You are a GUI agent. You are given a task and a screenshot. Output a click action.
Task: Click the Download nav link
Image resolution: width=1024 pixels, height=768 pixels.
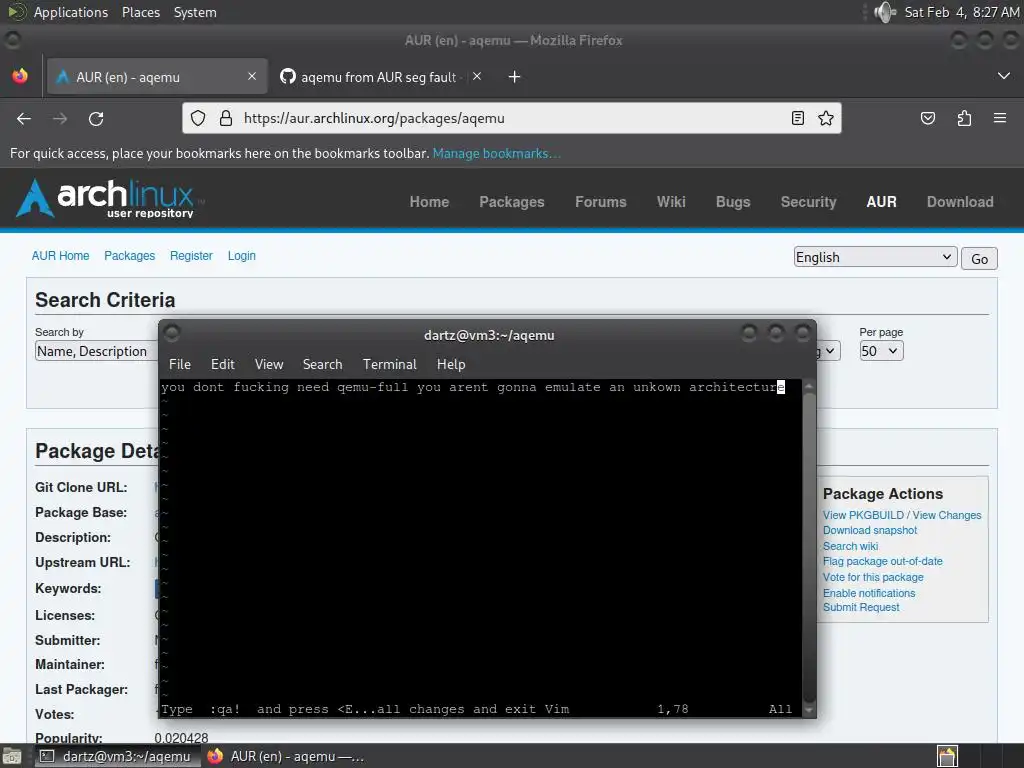point(960,202)
